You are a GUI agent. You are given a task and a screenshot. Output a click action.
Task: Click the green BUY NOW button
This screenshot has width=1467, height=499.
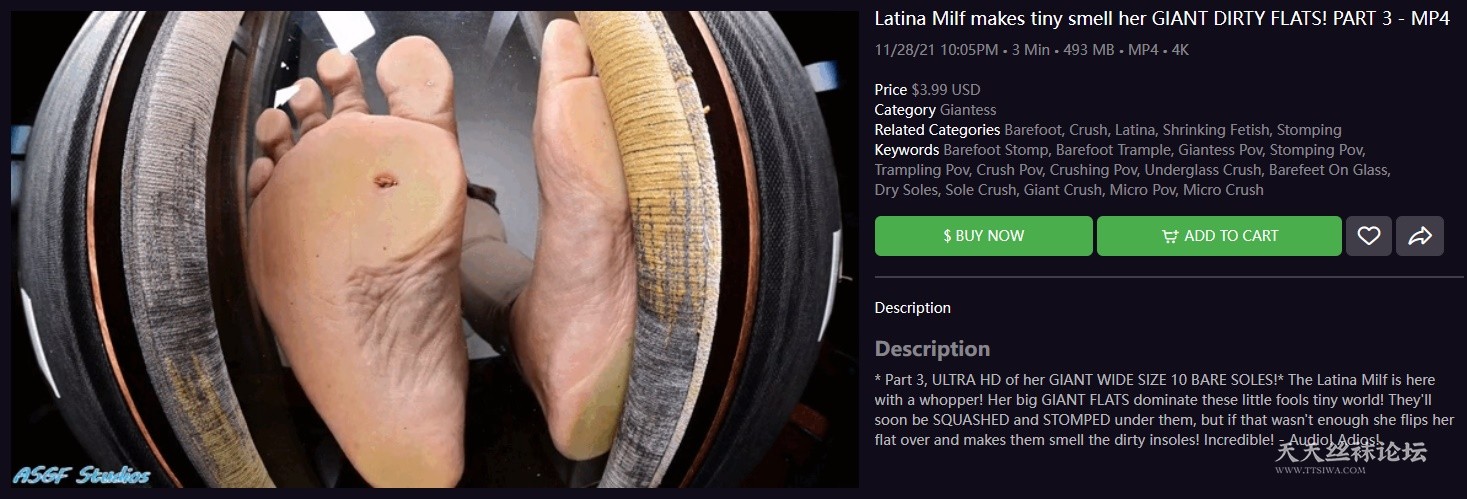point(983,236)
